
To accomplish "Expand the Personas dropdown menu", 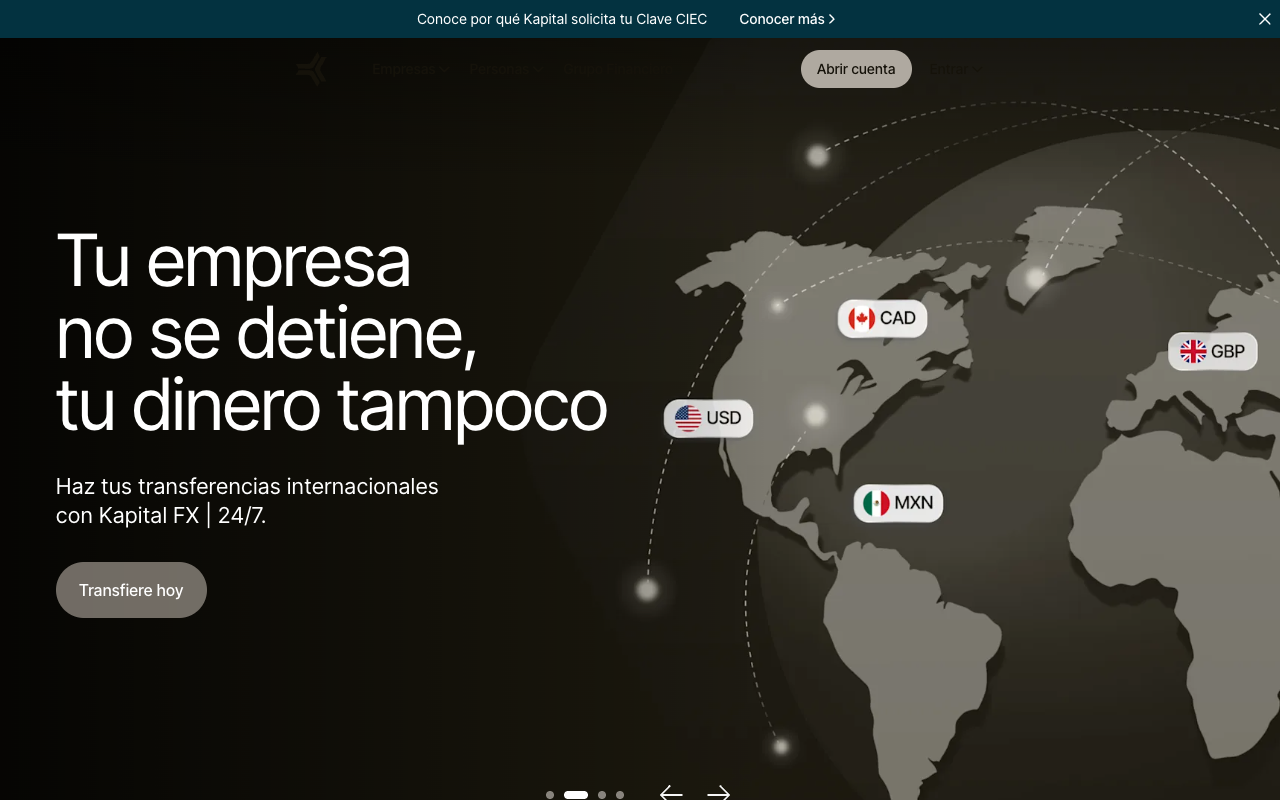I will (506, 69).
